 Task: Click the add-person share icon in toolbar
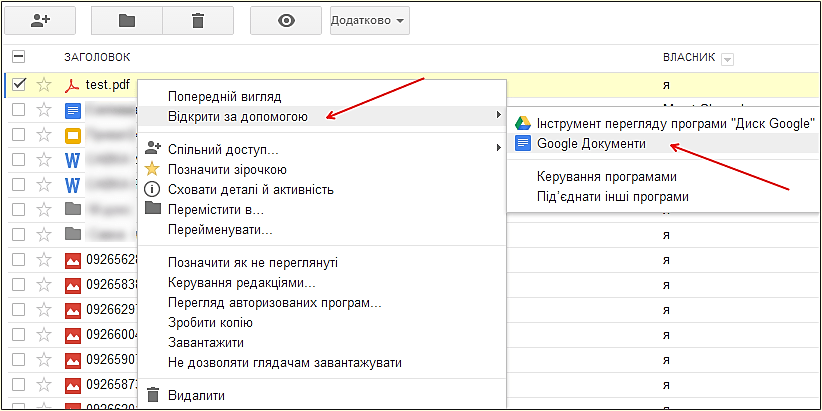40,20
